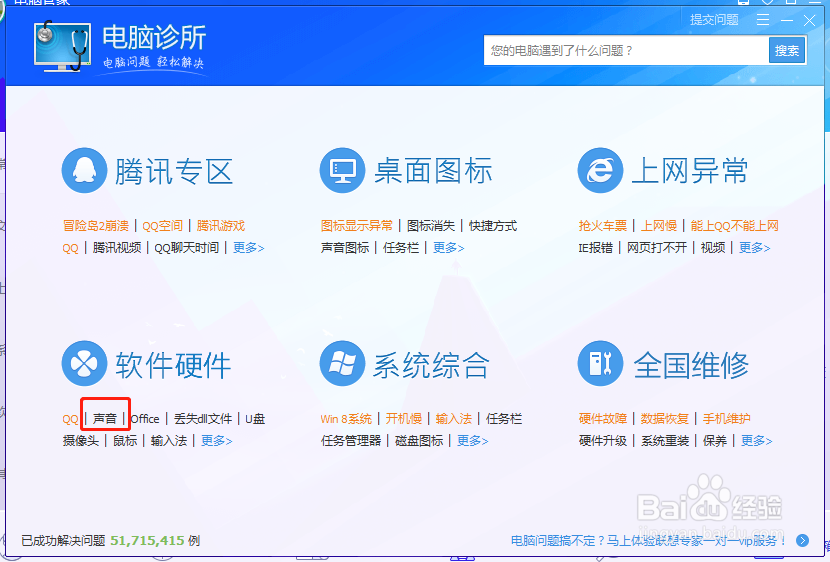Click 输入法 under 软件硬件
This screenshot has width=830, height=562.
click(169, 440)
